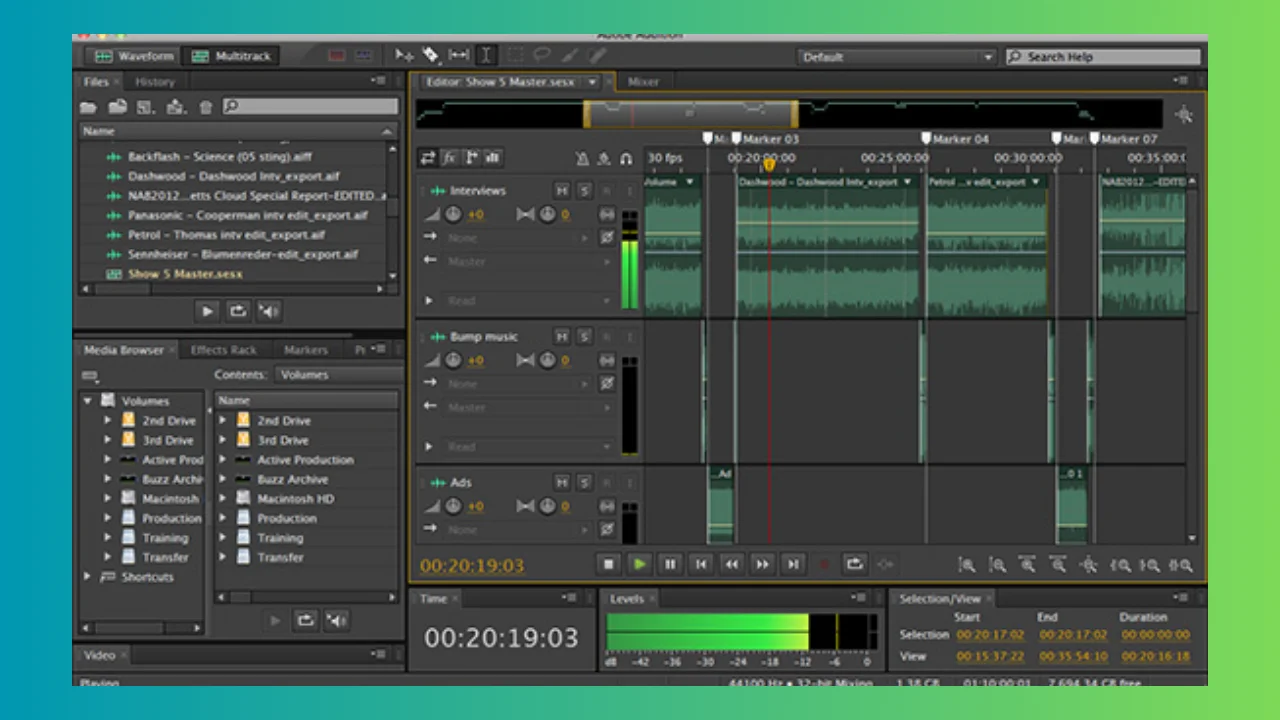Click the EQ view icon in editor
The height and width of the screenshot is (720, 1280).
[494, 158]
